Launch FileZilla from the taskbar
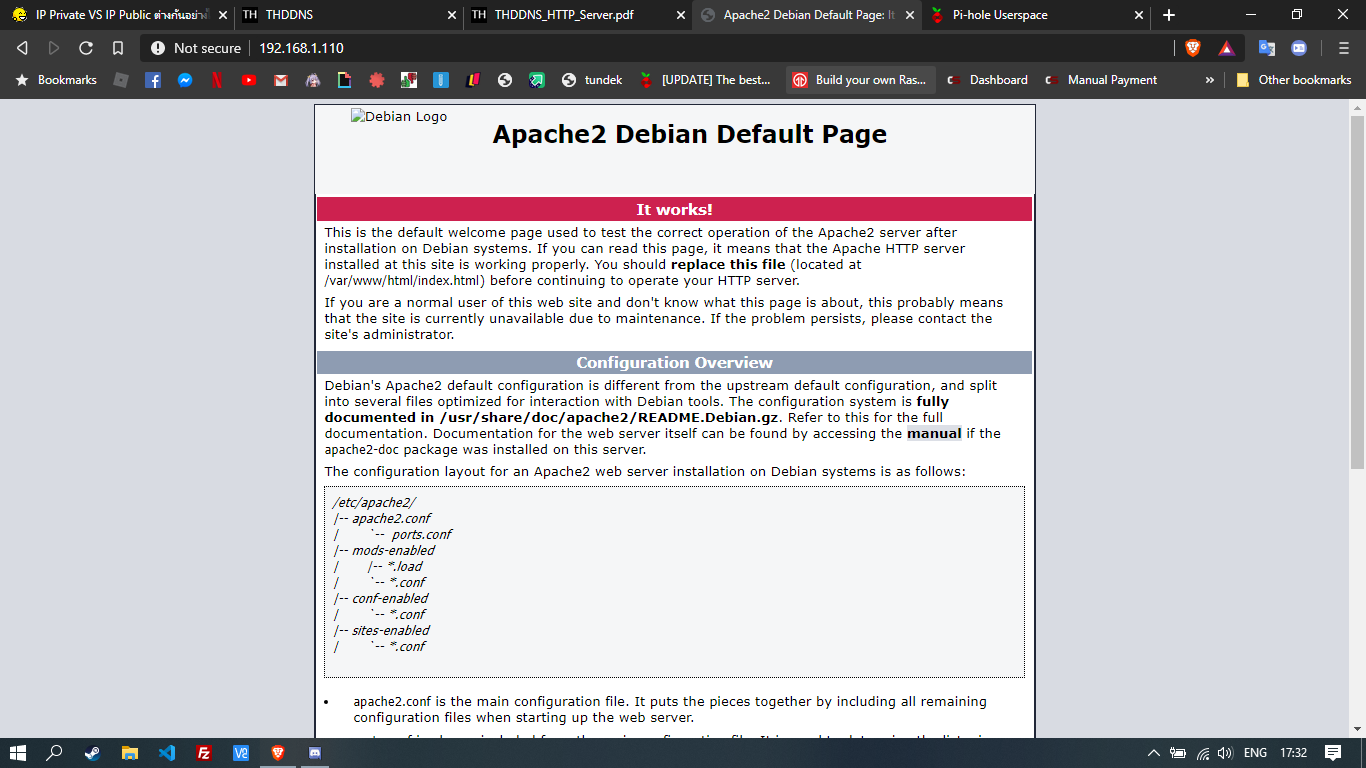 204,753
